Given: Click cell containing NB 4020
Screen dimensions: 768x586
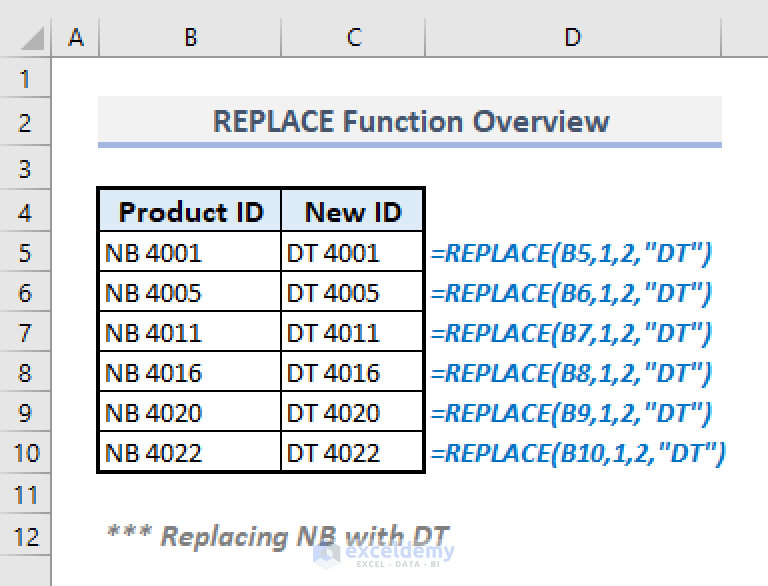Looking at the screenshot, I should 190,412.
